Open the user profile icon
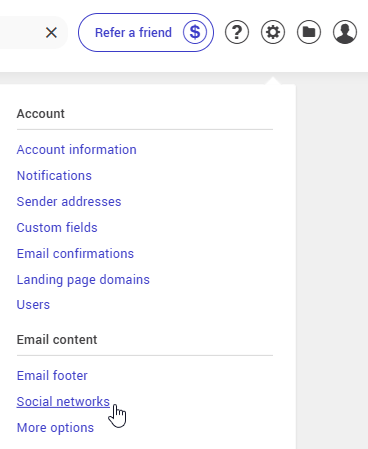 click(345, 32)
